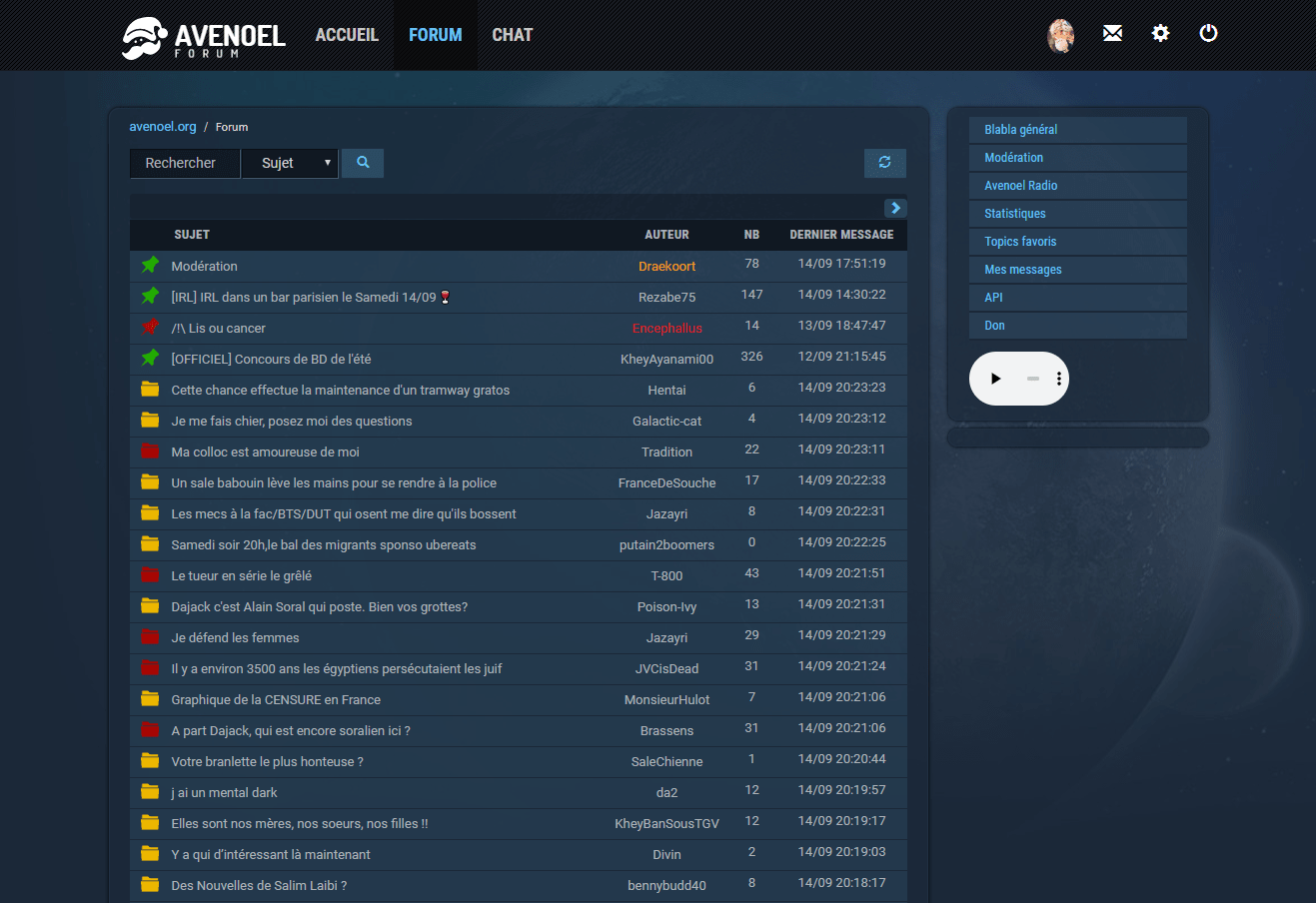Click the DERNIER MESSAGE column header
Image resolution: width=1316 pixels, height=903 pixels.
[842, 235]
